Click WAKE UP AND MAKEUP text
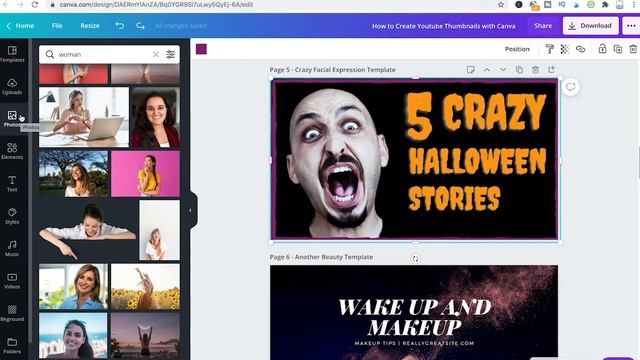Image resolution: width=640 pixels, height=360 pixels. (x=415, y=317)
